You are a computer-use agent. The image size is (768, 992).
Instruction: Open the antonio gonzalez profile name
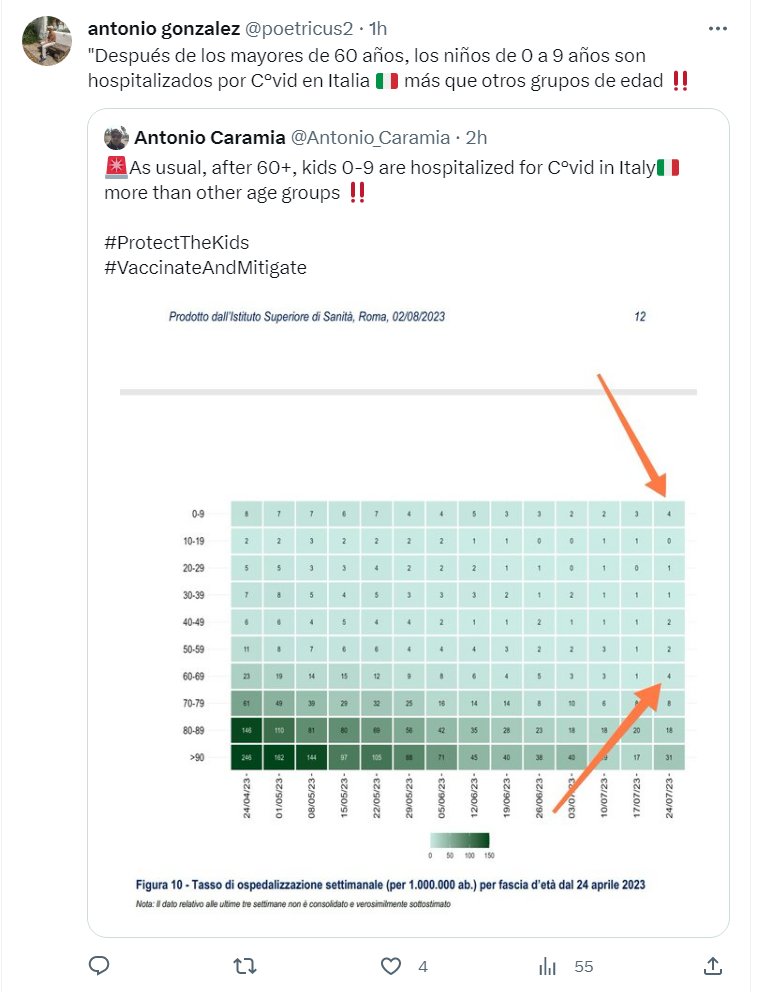pos(164,28)
